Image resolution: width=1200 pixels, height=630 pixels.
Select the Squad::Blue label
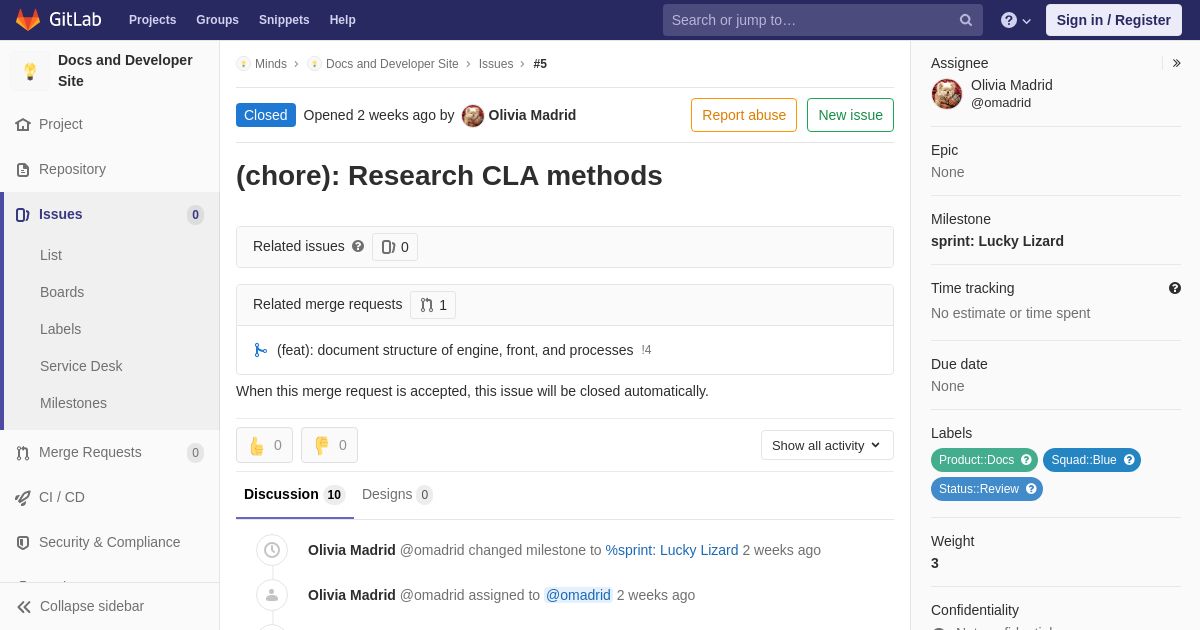coord(1092,460)
